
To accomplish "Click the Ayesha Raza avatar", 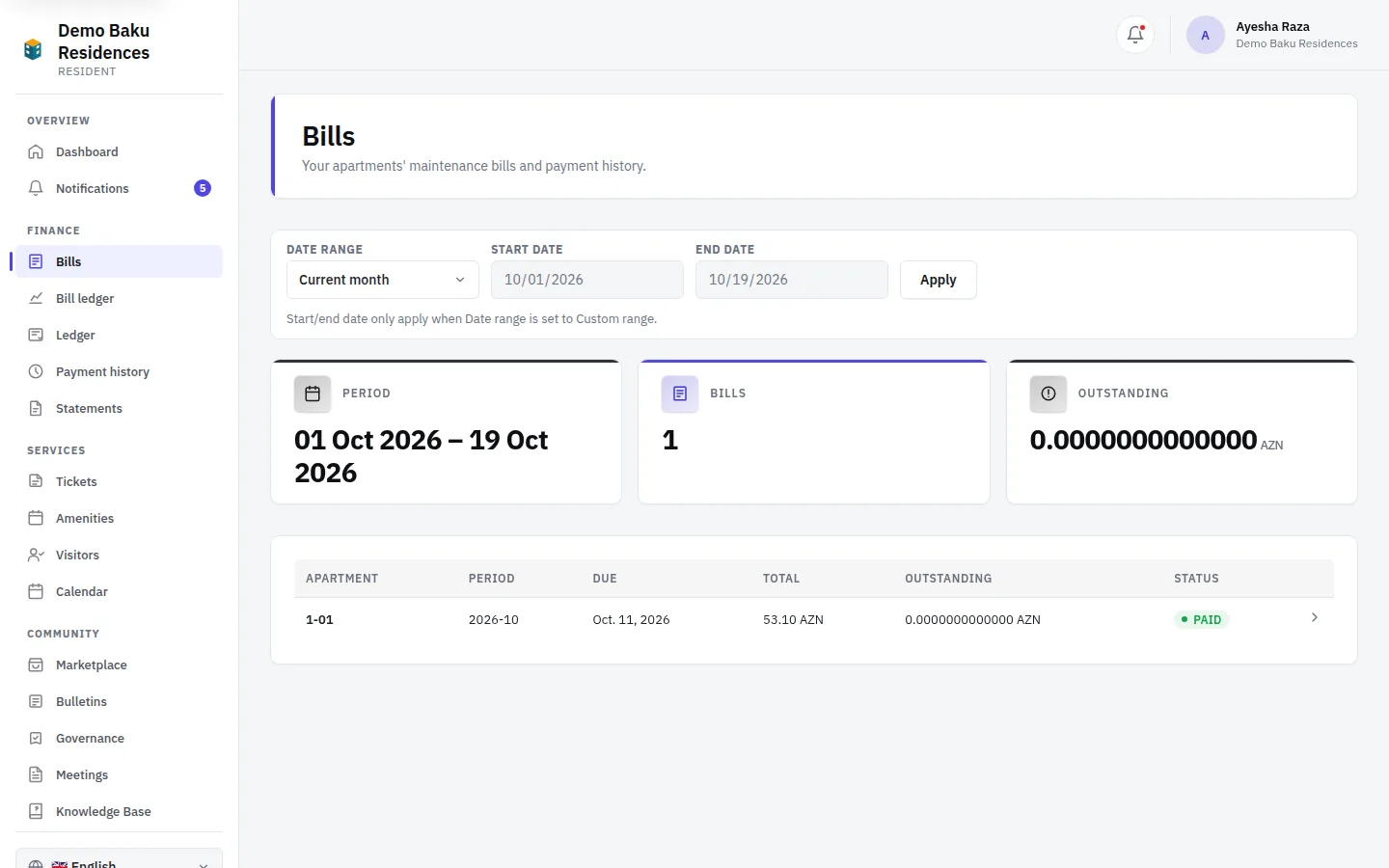I will (x=1205, y=36).
